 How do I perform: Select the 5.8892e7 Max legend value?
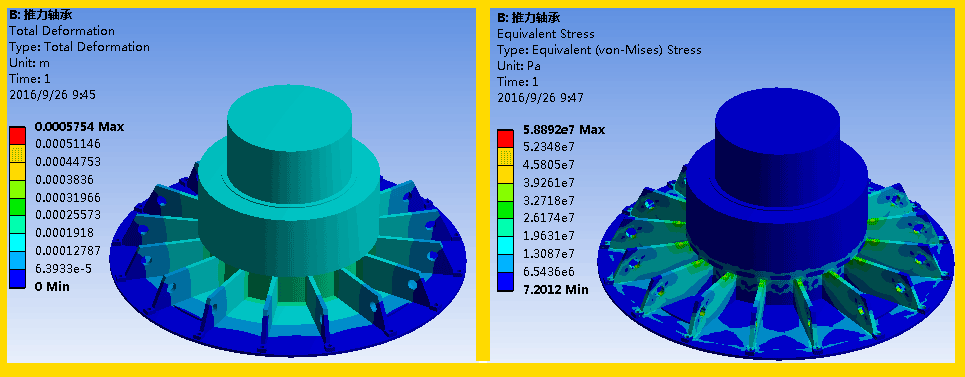[563, 130]
